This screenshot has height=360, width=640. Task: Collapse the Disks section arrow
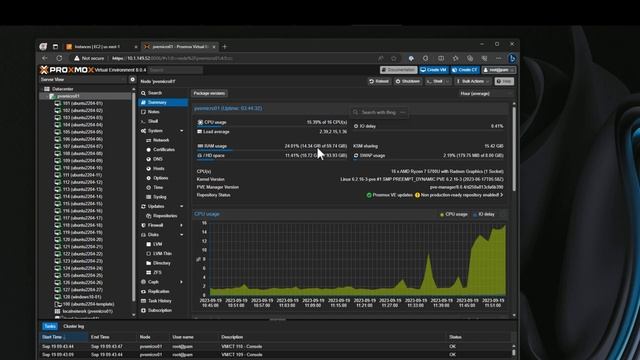[182, 235]
